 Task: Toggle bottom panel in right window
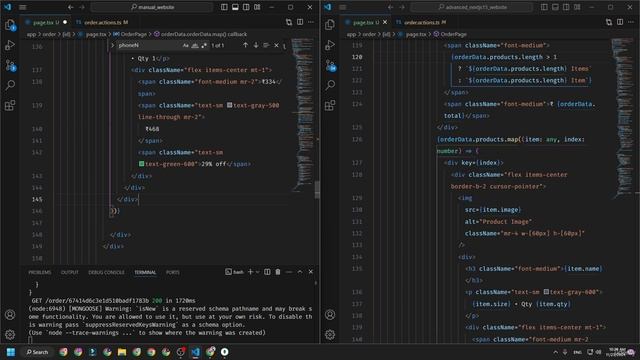pos(555,7)
